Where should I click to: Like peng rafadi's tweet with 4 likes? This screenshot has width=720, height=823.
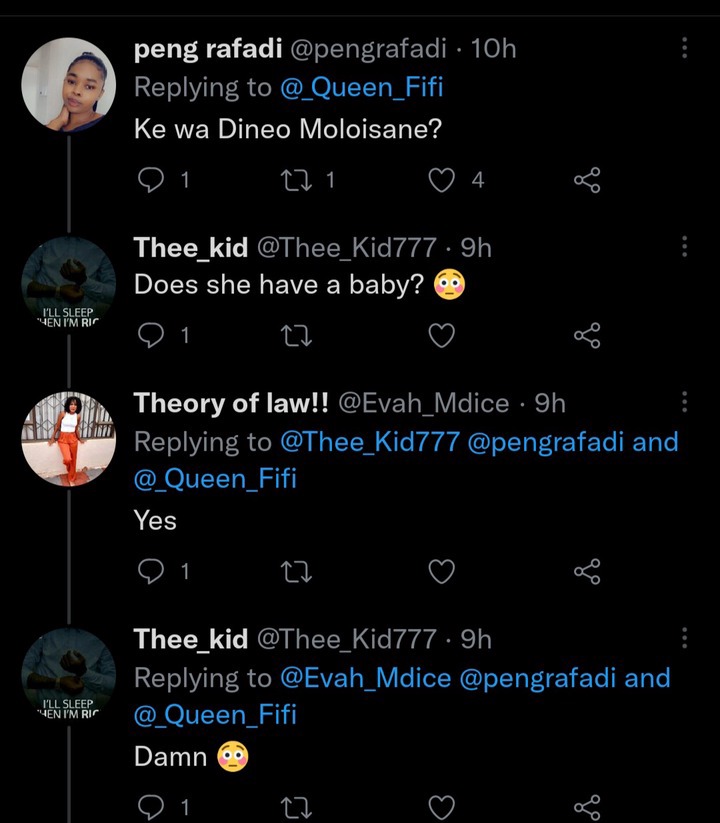[x=441, y=180]
